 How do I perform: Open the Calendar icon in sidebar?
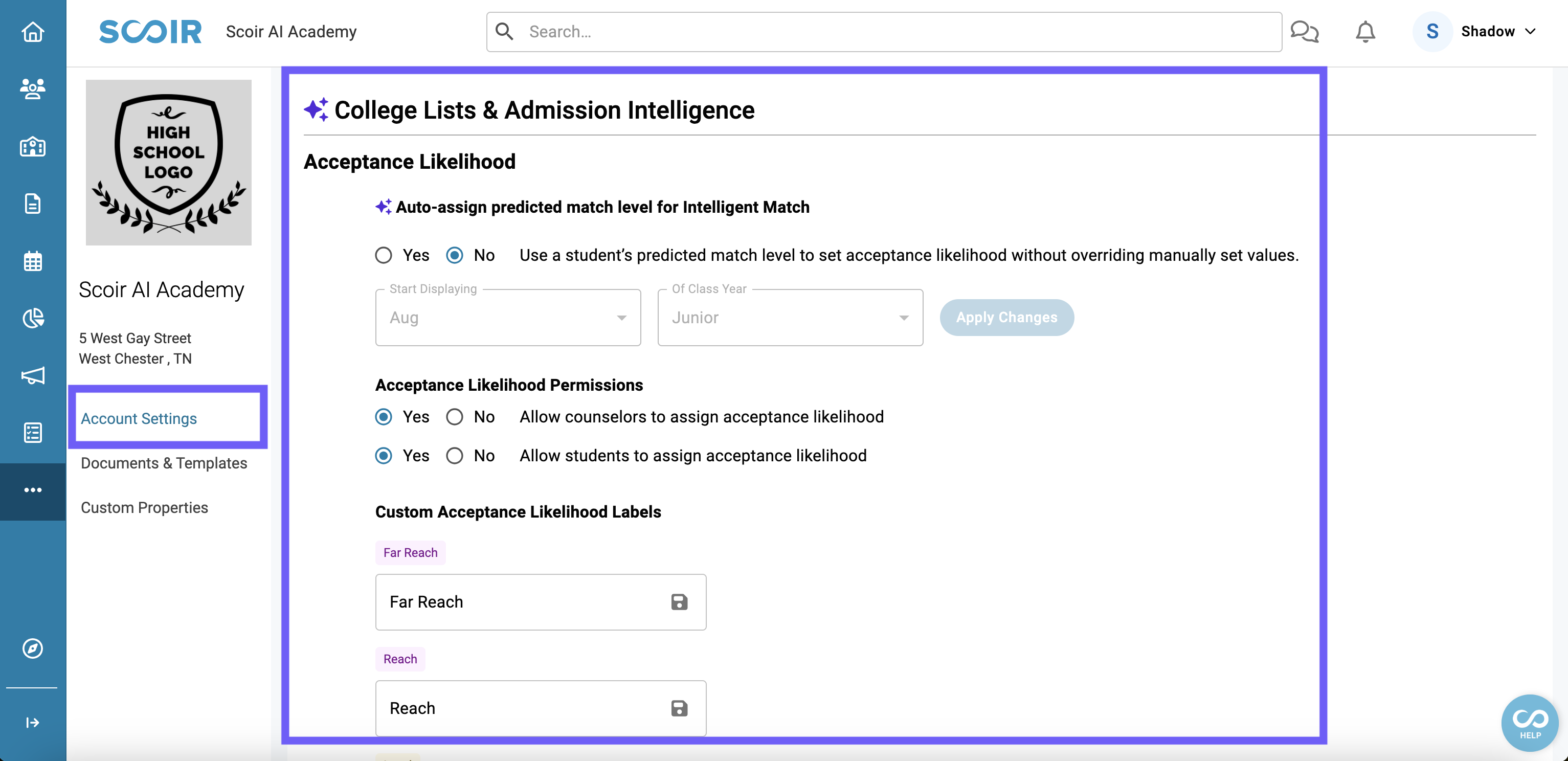[x=32, y=261]
